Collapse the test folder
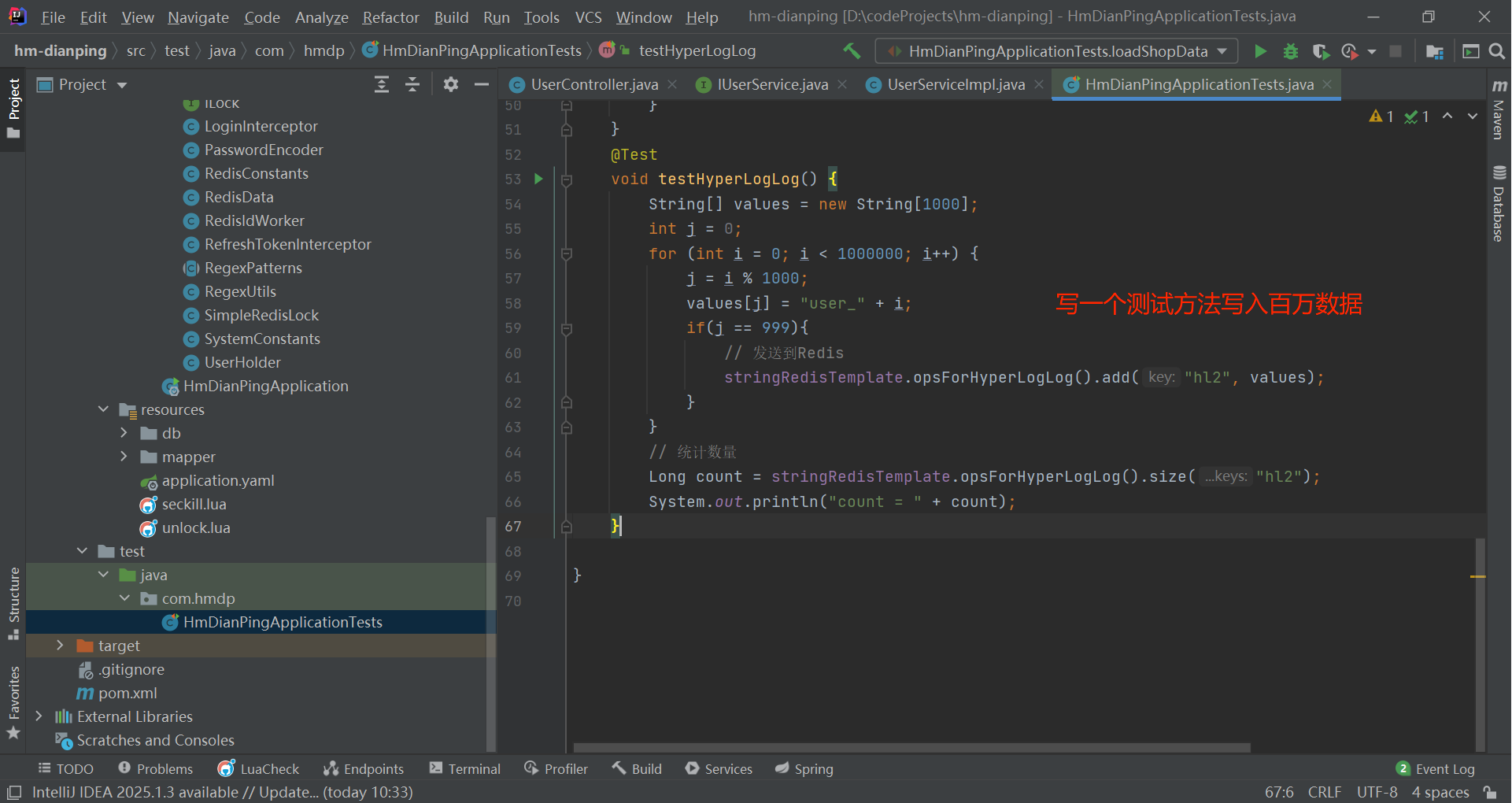This screenshot has width=1512, height=803. tap(82, 551)
